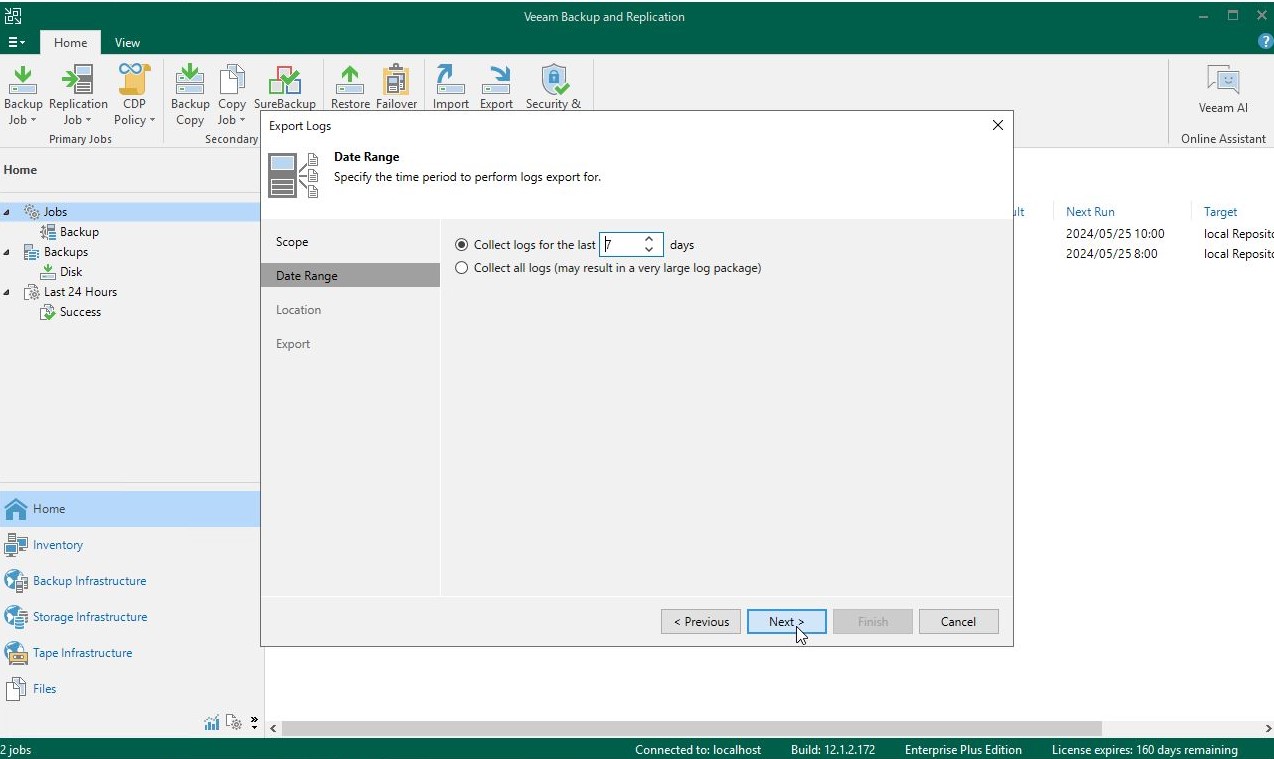Screen dimensions: 1274x759
Task: Open the Backup Job ribbon button
Action: 23,95
